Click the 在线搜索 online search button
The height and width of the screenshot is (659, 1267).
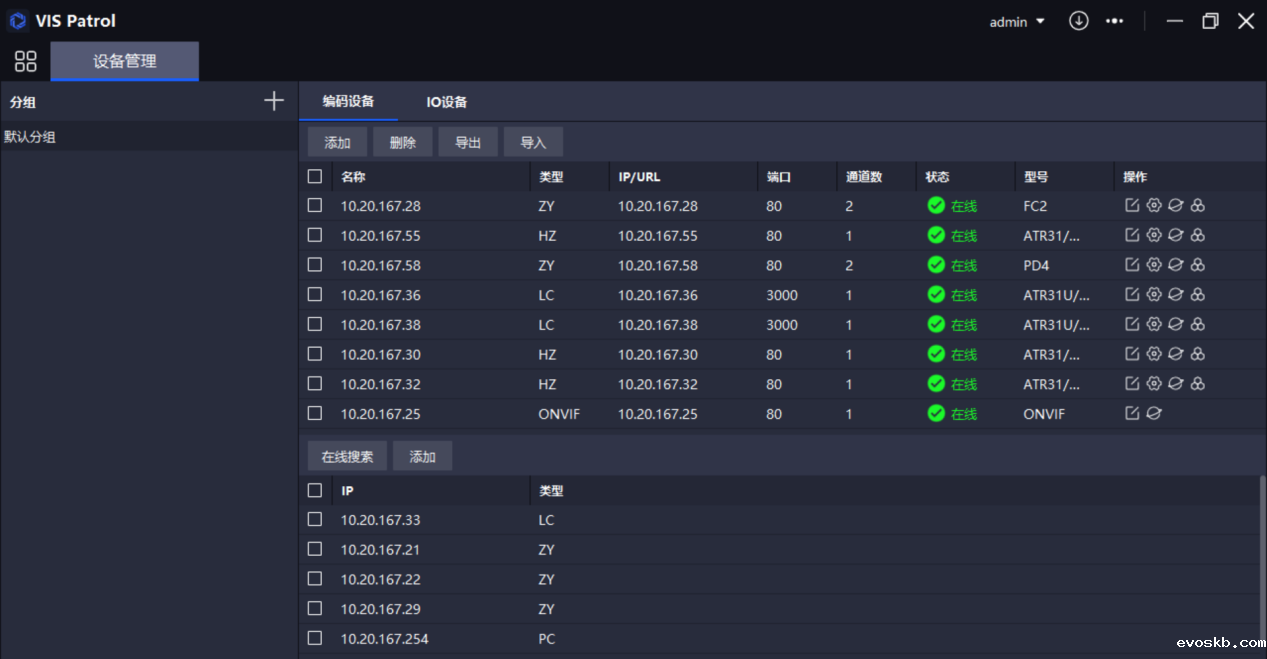pos(347,456)
